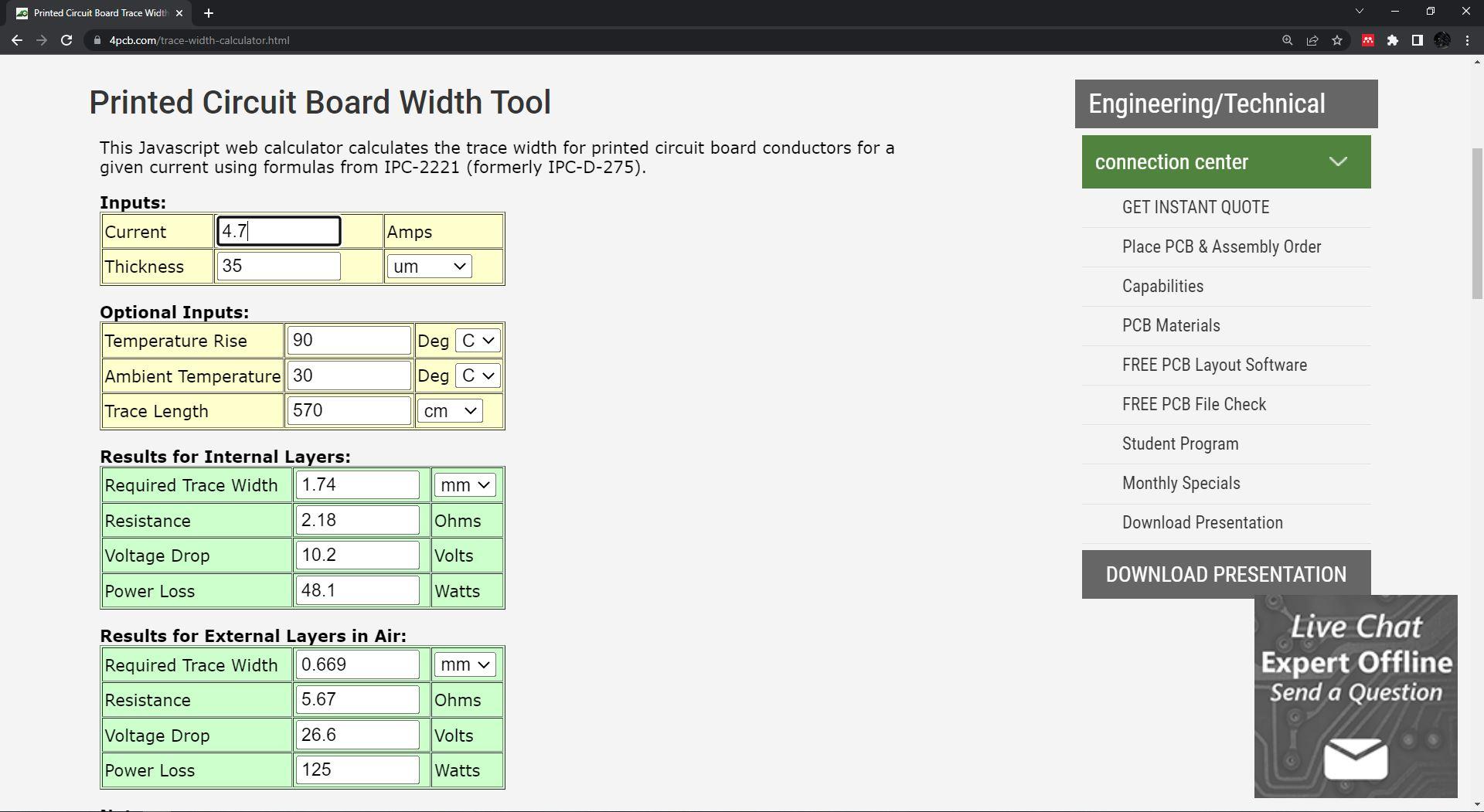Collapse the connection center menu
Viewport: 1484px width, 812px height.
1338,162
